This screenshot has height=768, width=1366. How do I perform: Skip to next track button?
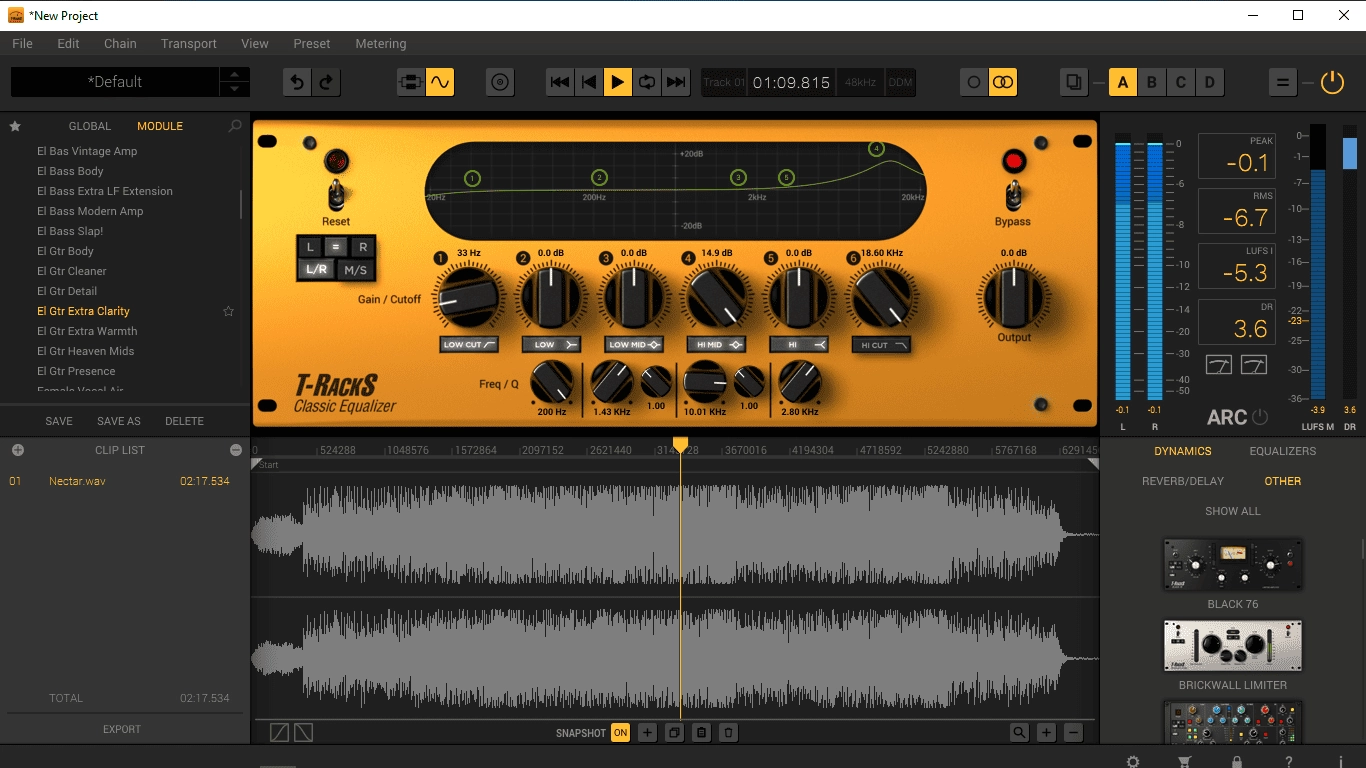pyautogui.click(x=676, y=82)
